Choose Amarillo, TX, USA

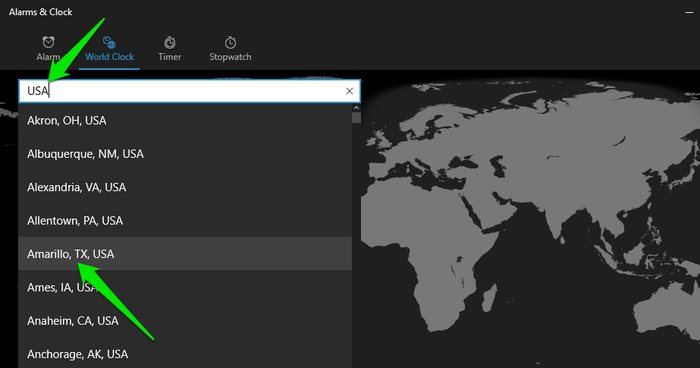[x=185, y=254]
